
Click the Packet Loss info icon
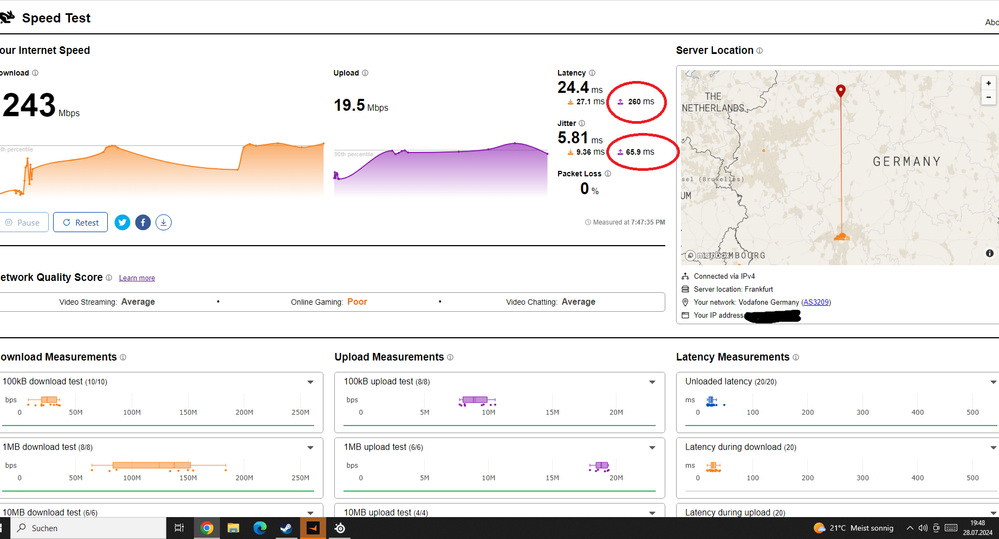pyautogui.click(x=608, y=173)
